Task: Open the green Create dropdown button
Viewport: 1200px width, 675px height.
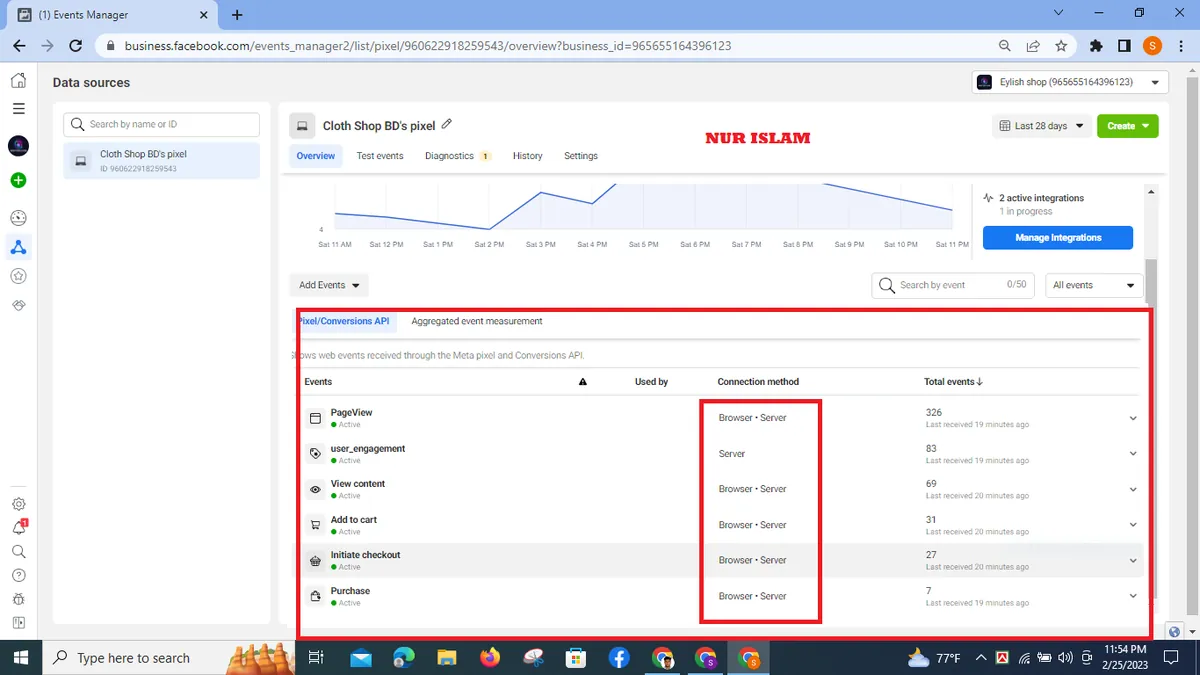Action: pyautogui.click(x=1128, y=126)
